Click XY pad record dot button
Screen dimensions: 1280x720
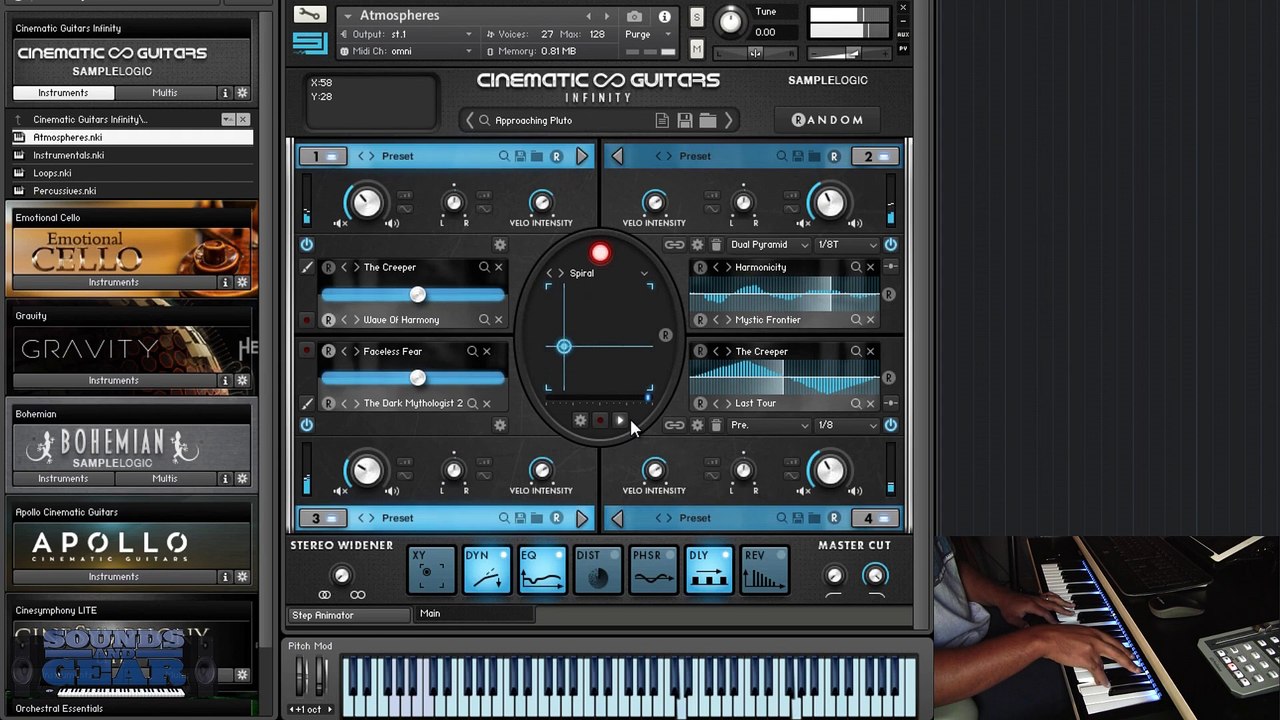[600, 421]
